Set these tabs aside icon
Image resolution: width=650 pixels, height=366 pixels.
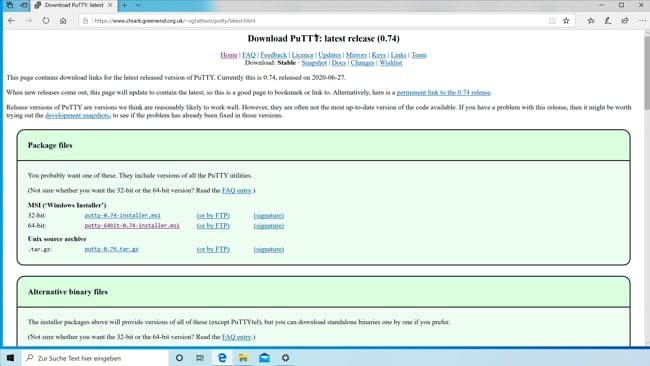[24, 5]
